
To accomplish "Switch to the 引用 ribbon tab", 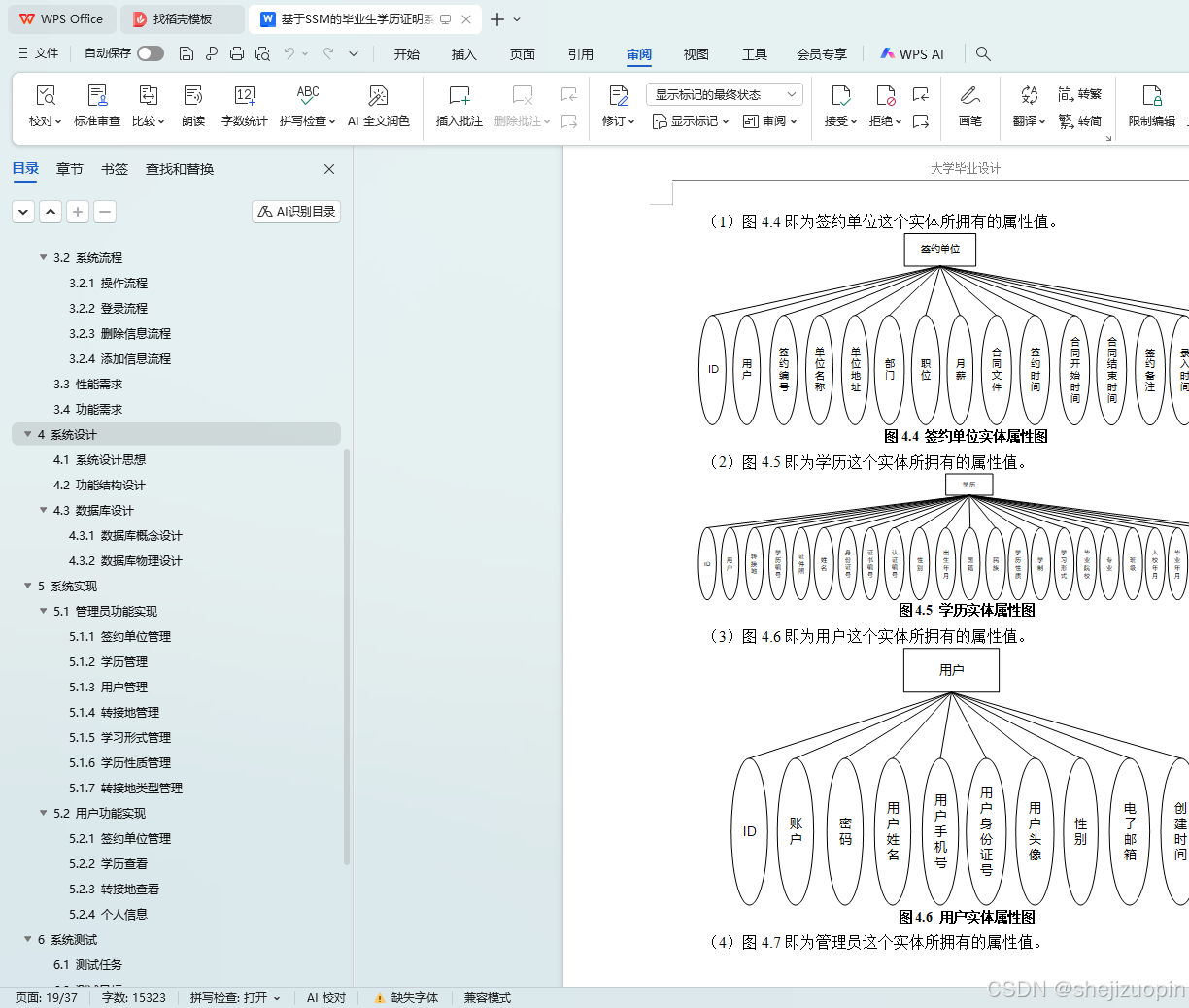I will pyautogui.click(x=580, y=54).
